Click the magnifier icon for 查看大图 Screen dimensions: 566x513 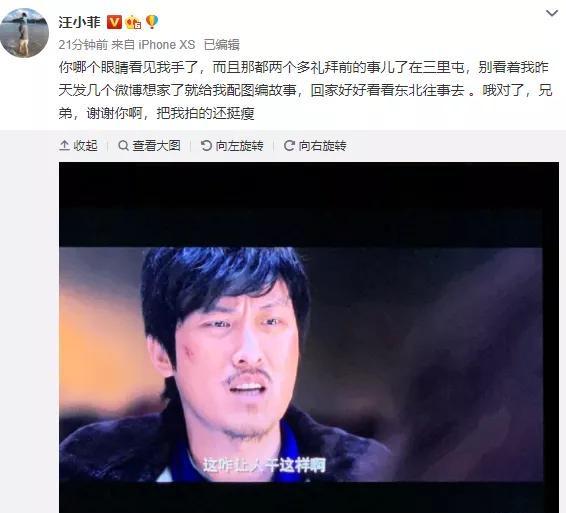coord(123,145)
